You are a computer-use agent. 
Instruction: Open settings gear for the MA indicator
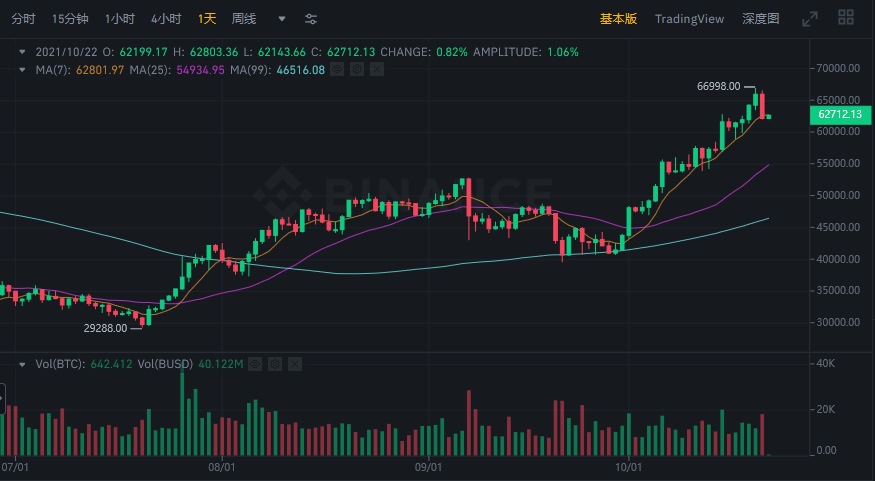[356, 69]
